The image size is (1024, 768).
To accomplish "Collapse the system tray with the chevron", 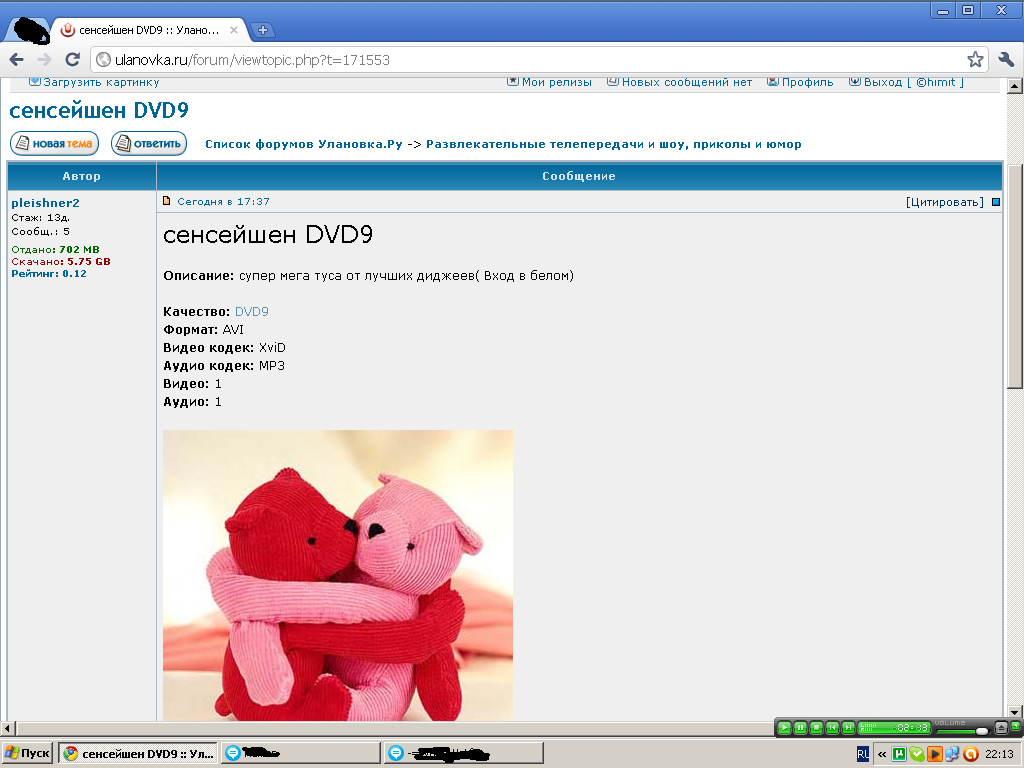I will 882,754.
